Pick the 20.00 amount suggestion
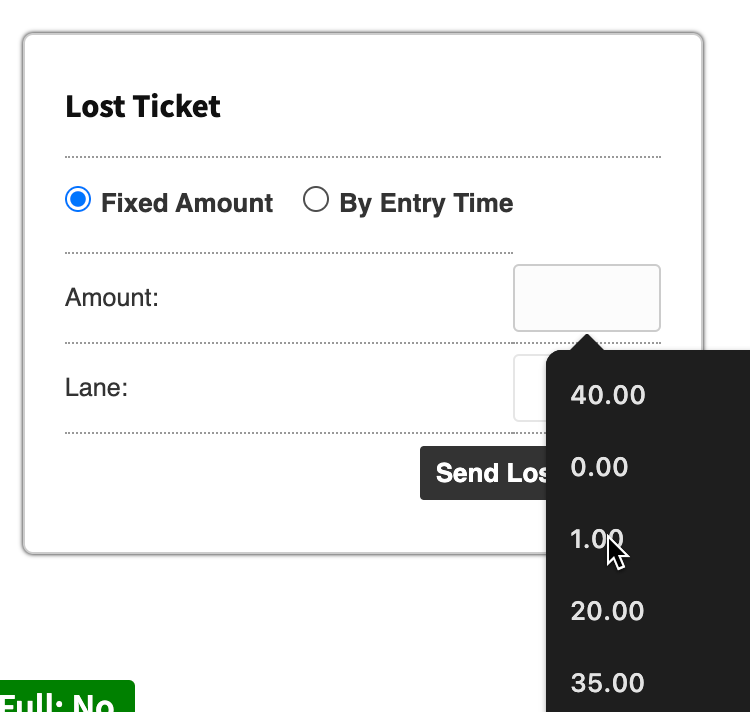This screenshot has width=750, height=712. [x=607, y=611]
